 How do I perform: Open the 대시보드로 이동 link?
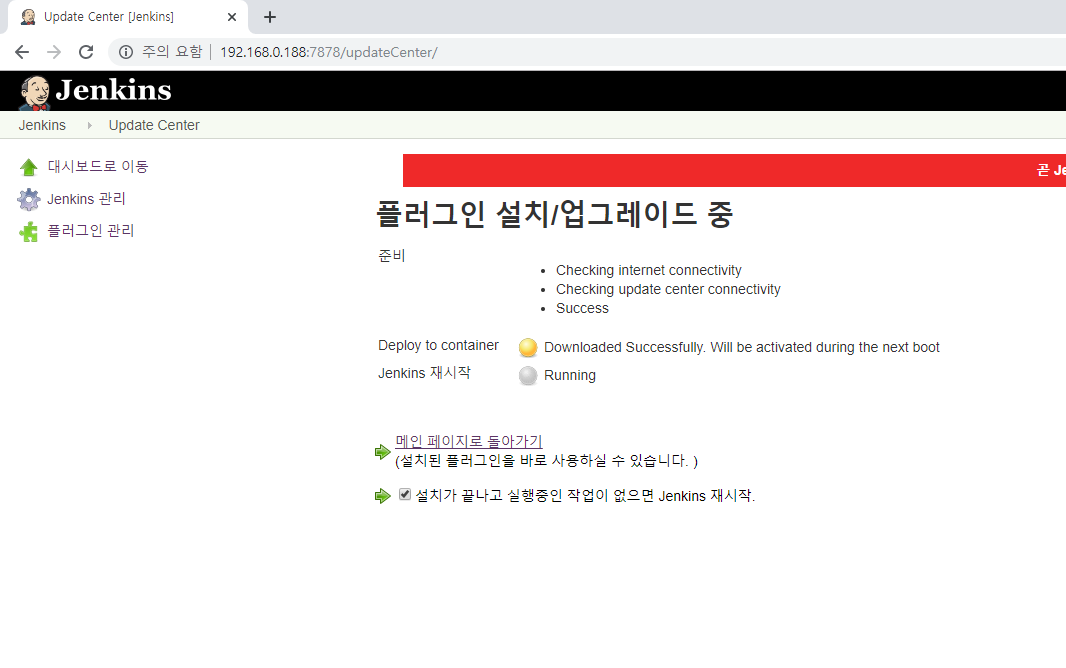98,166
